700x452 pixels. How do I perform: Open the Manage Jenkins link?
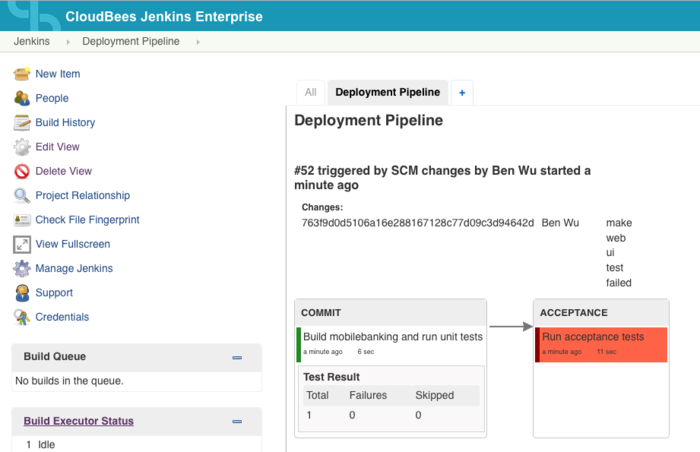tap(74, 268)
